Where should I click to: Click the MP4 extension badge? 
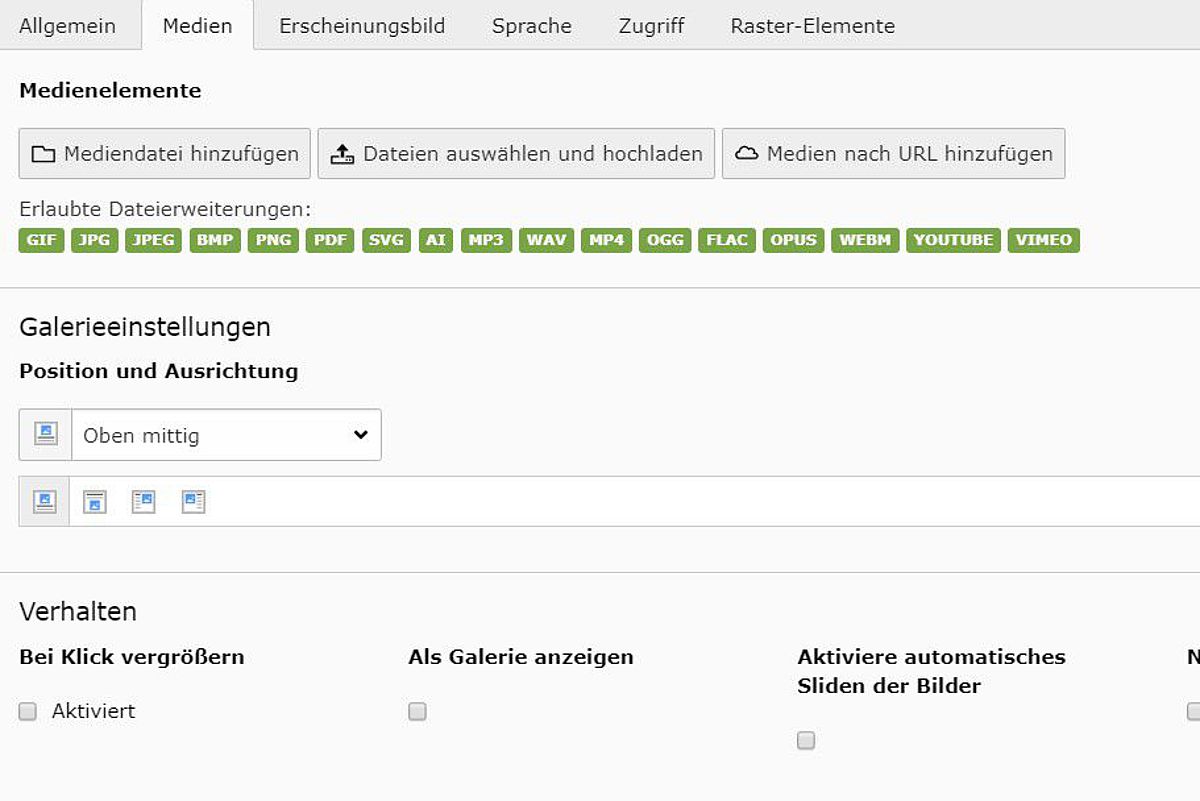coord(606,240)
